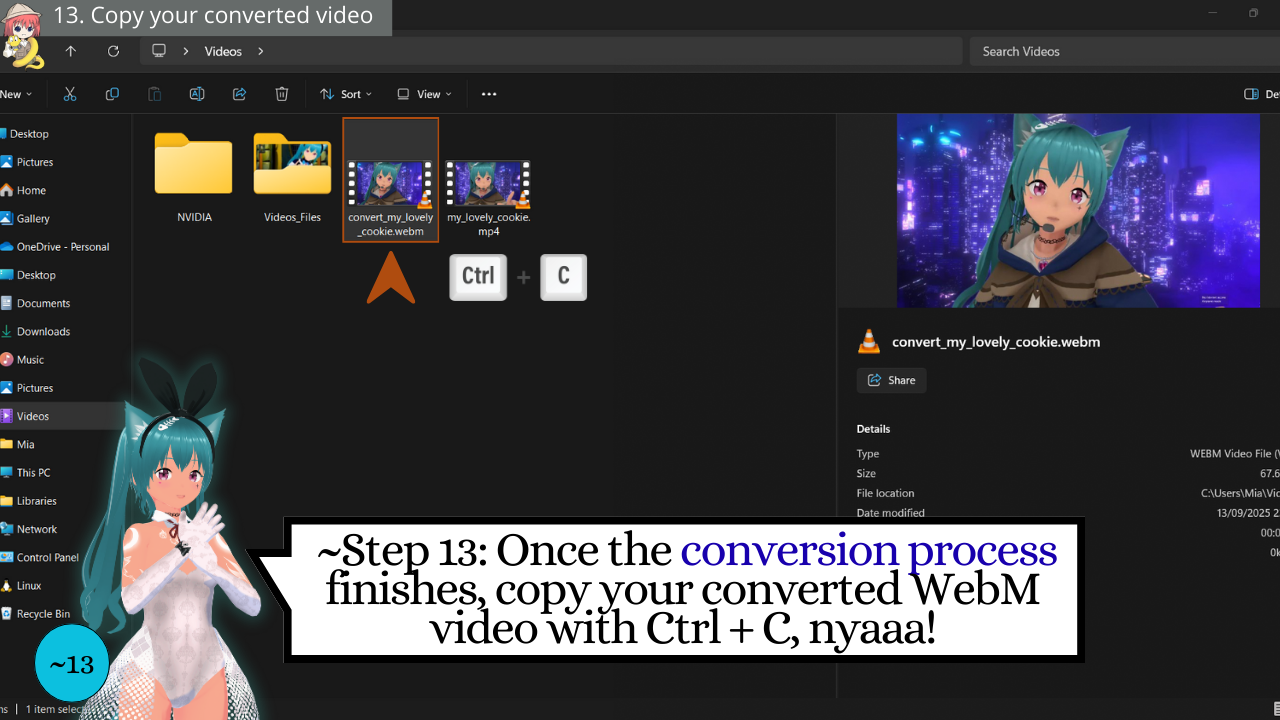Select Network in navigation pane

point(36,529)
